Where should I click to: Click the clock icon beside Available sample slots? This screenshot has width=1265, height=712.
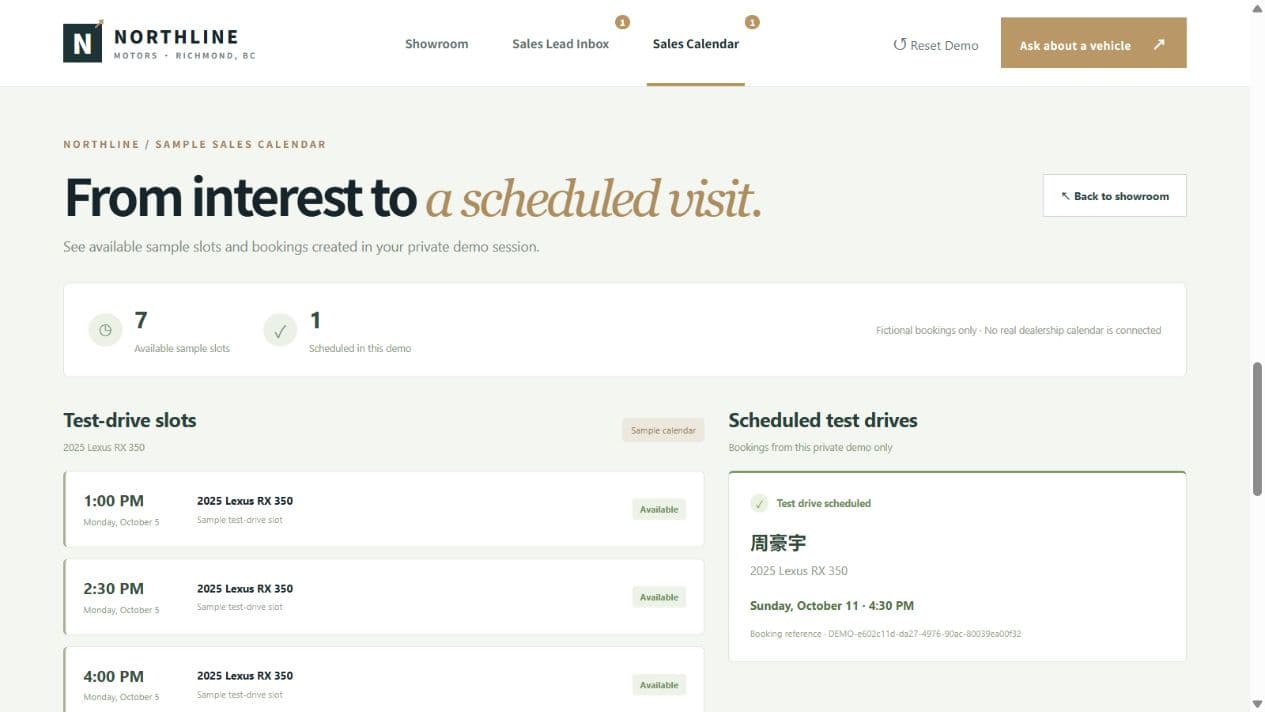[x=105, y=330]
